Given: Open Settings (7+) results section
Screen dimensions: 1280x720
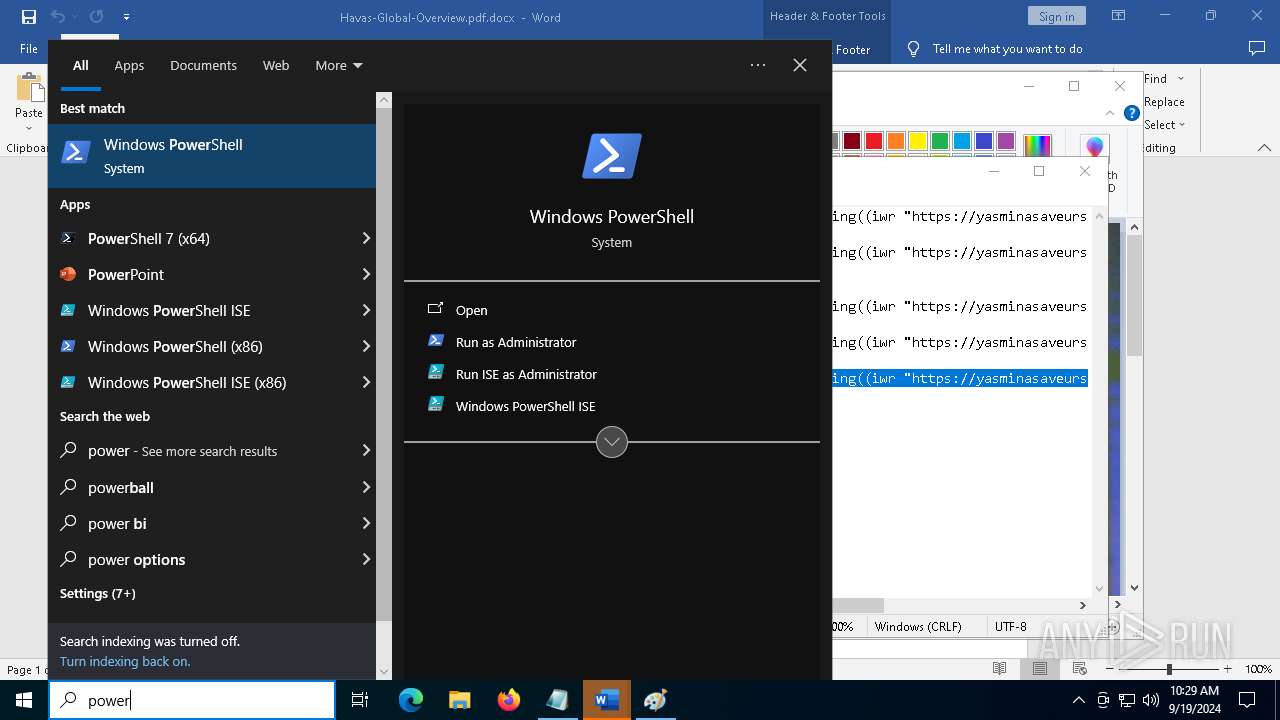Looking at the screenshot, I should click(x=97, y=593).
